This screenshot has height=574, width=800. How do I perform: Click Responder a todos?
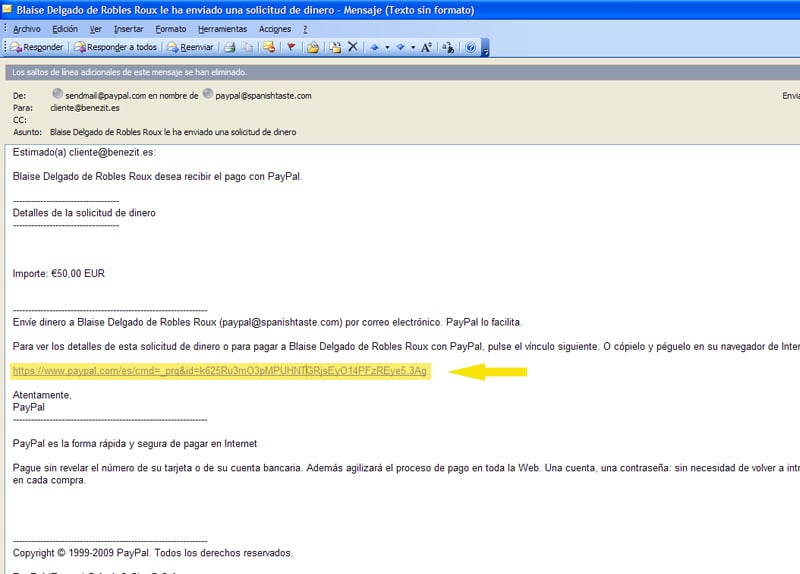tap(115, 47)
